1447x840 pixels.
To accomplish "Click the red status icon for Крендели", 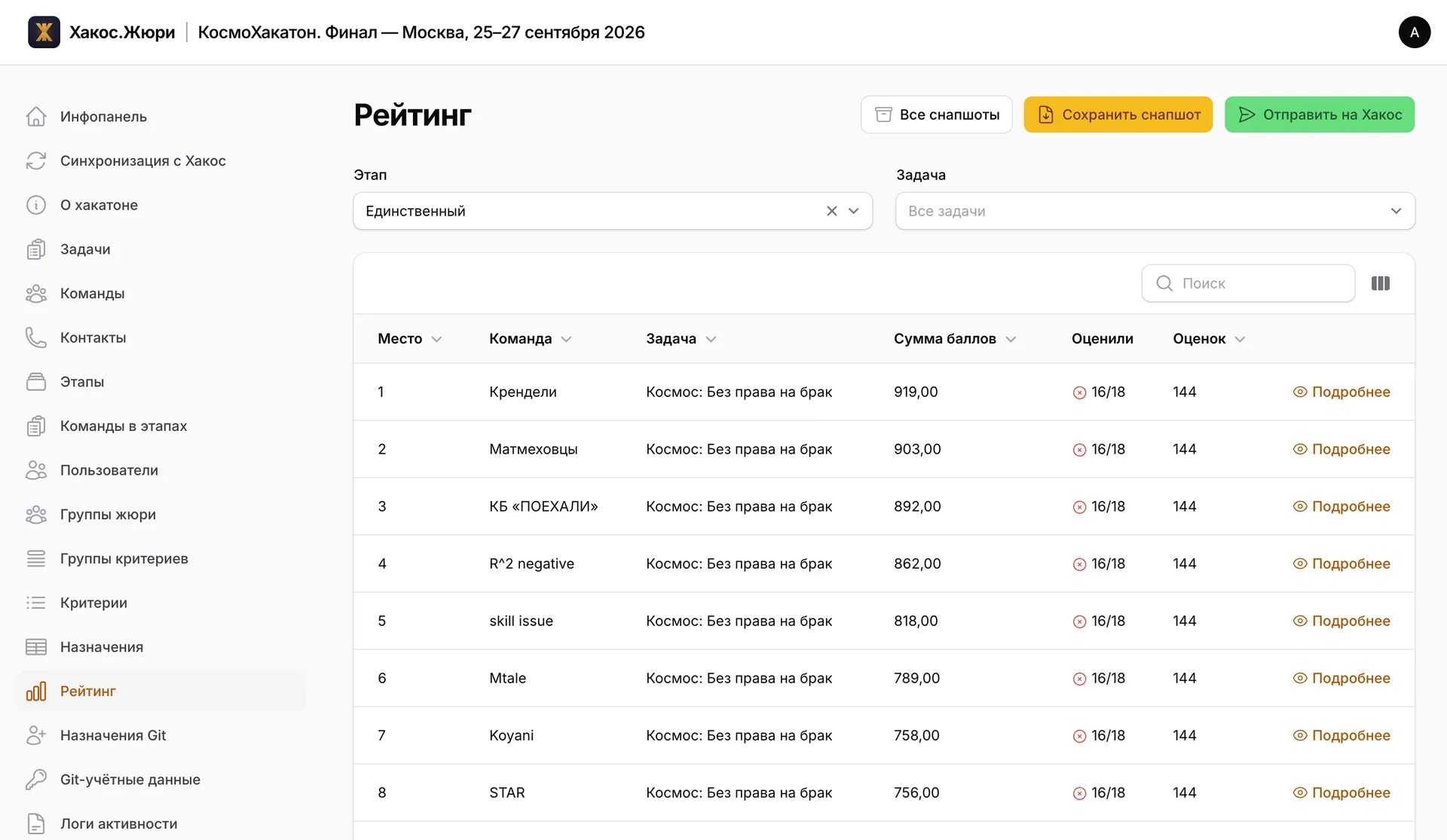I will (1079, 393).
